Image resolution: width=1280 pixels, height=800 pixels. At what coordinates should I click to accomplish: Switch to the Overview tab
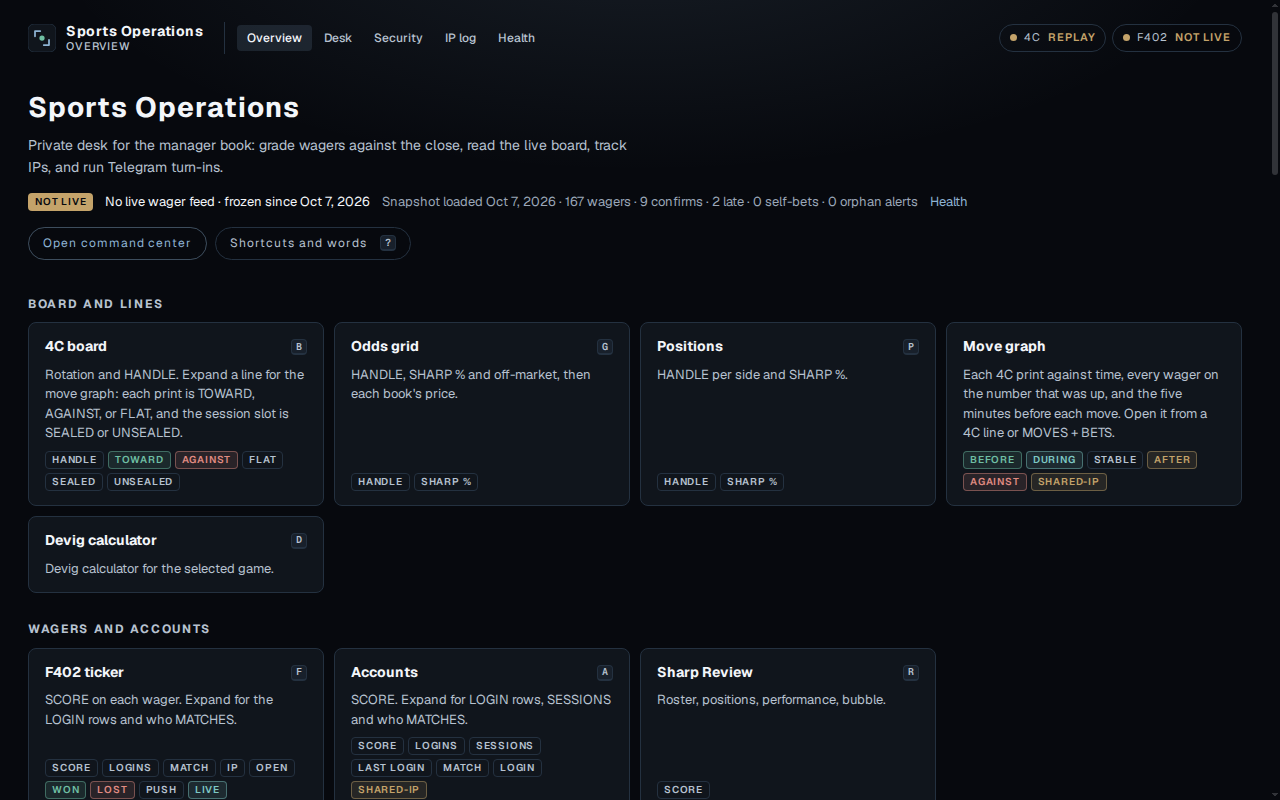pyautogui.click(x=274, y=38)
